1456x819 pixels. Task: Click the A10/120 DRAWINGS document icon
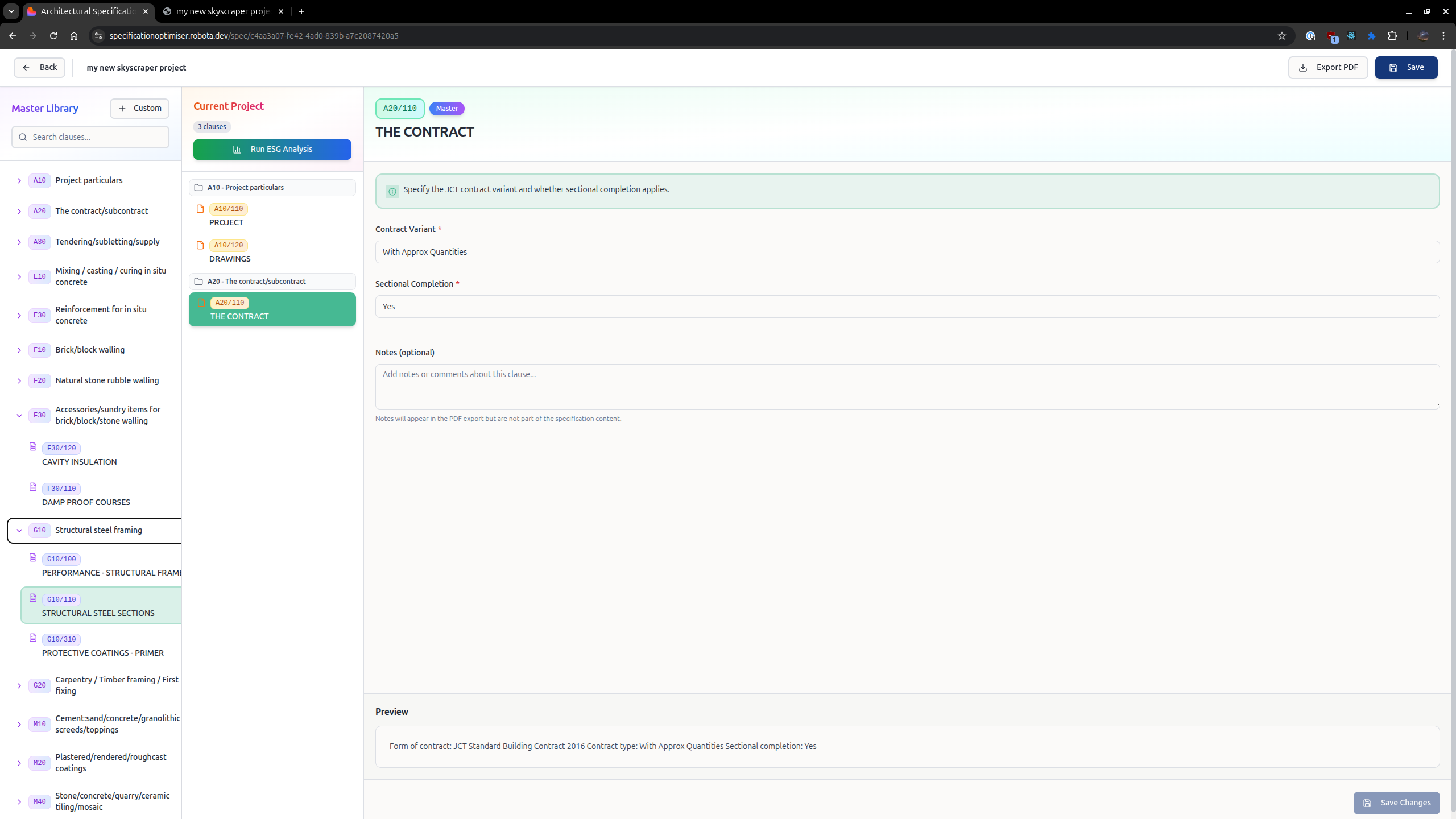(200, 245)
